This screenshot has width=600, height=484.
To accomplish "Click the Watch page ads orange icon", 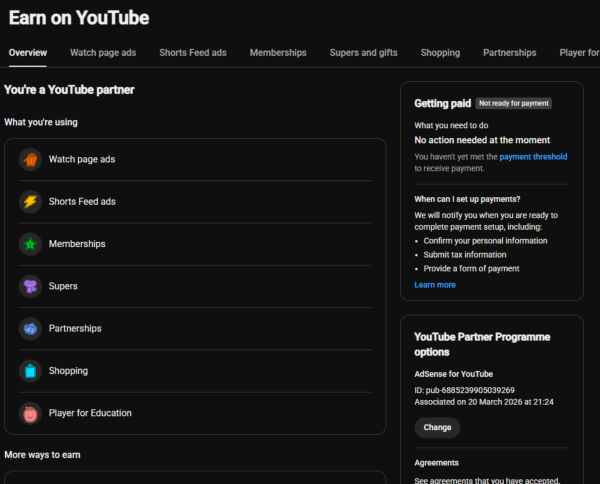I will (x=30, y=159).
